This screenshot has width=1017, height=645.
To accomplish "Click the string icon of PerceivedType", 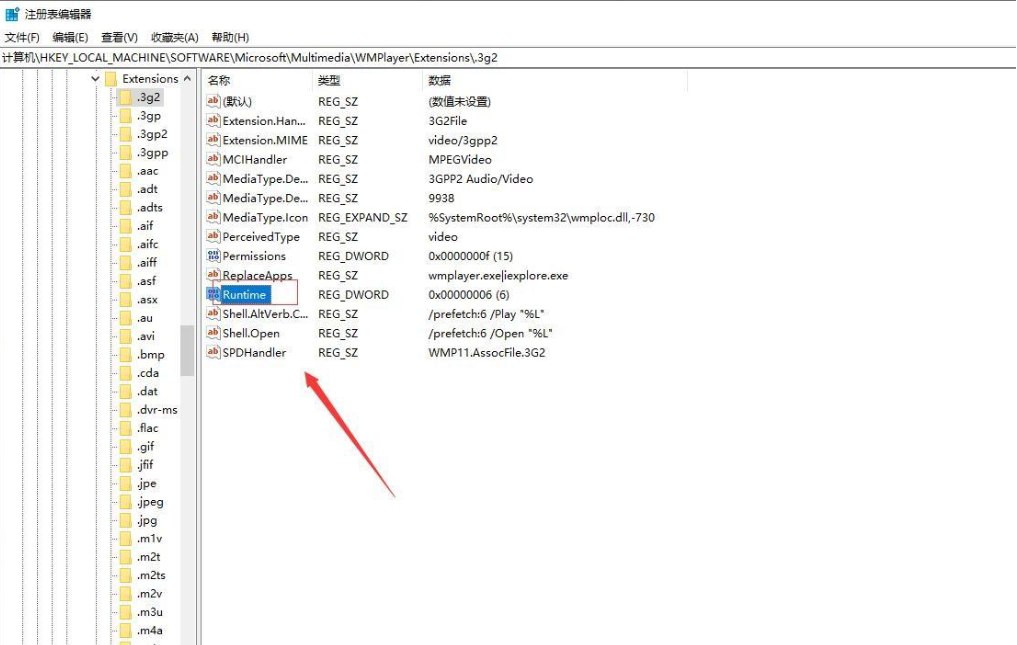I will (213, 236).
